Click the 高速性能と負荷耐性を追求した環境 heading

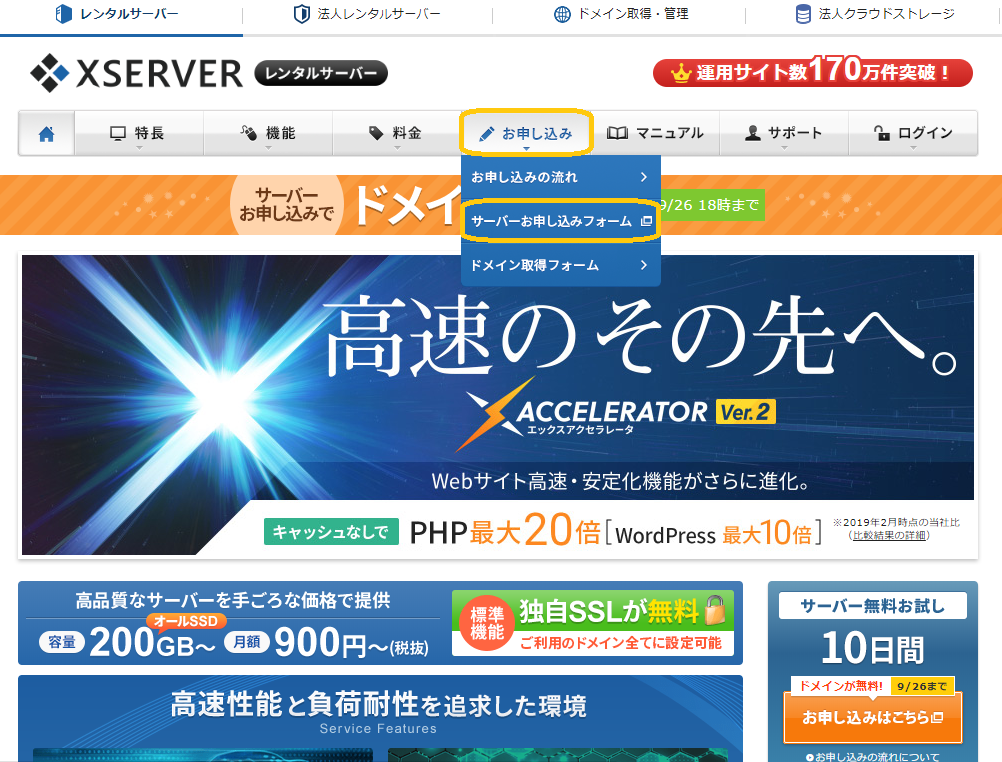point(378,704)
